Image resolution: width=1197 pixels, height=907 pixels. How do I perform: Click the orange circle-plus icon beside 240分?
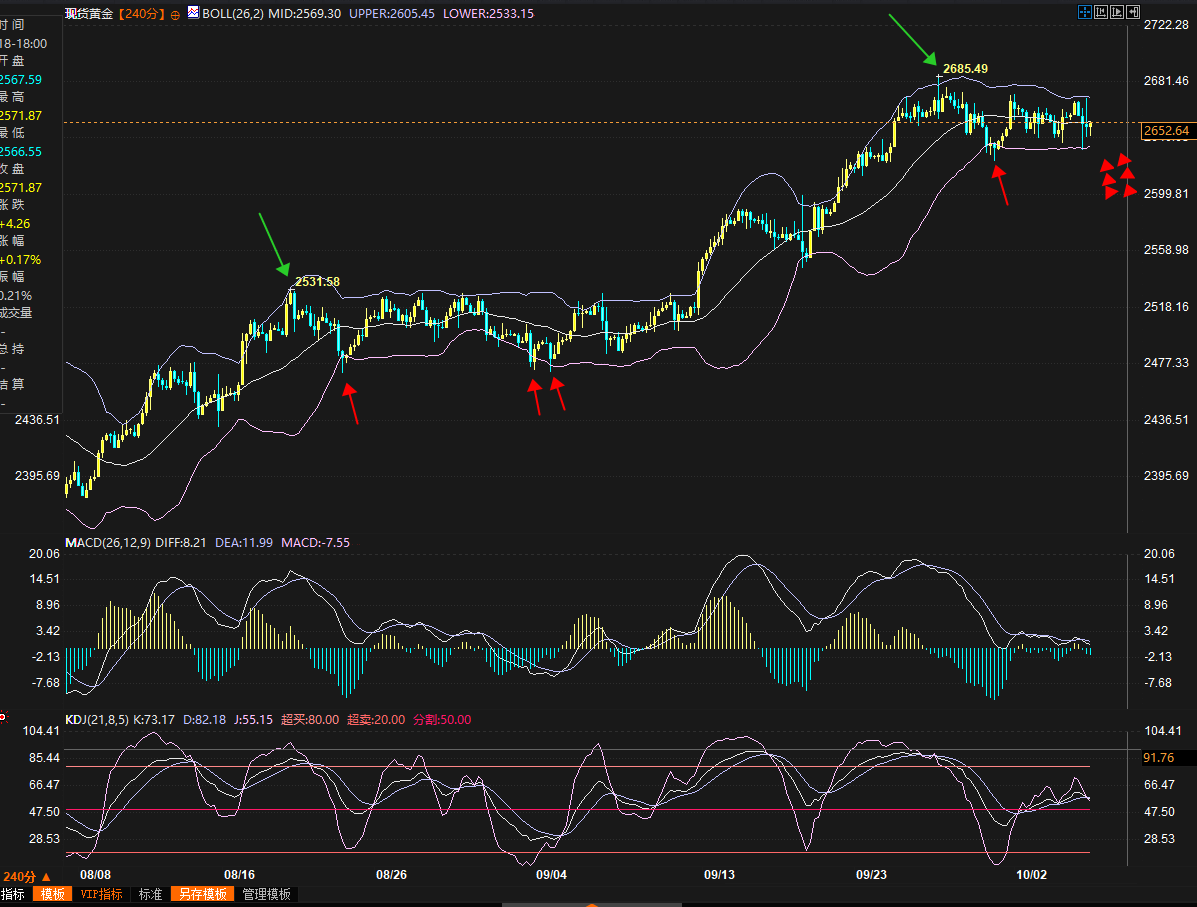(176, 14)
